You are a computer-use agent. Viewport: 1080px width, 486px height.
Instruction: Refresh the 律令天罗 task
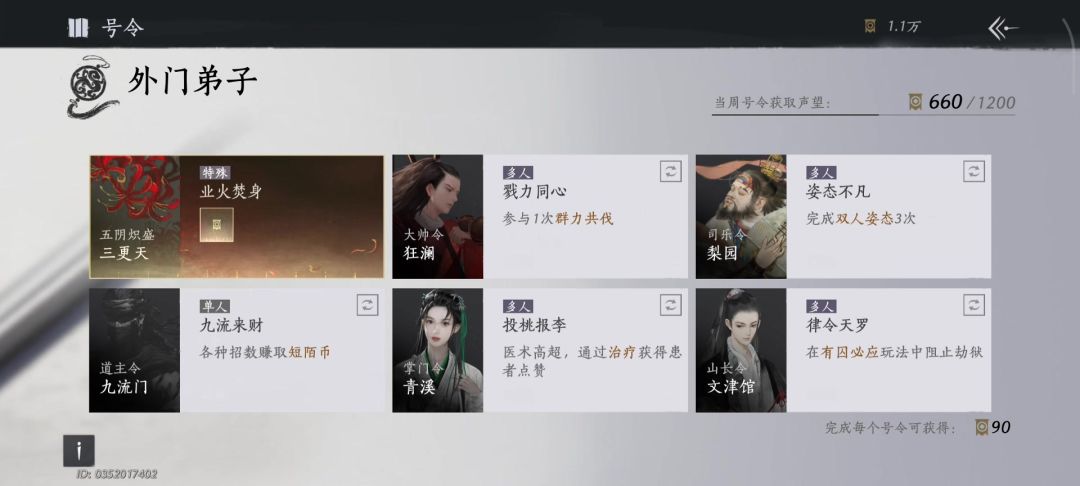(x=973, y=305)
